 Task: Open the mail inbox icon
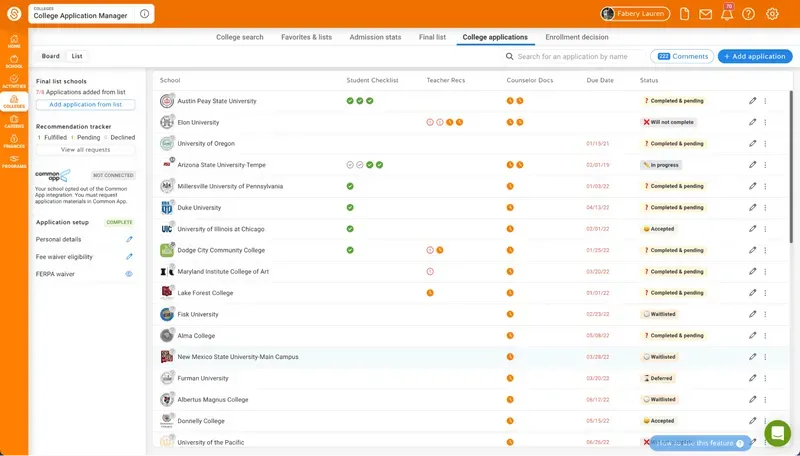point(706,14)
